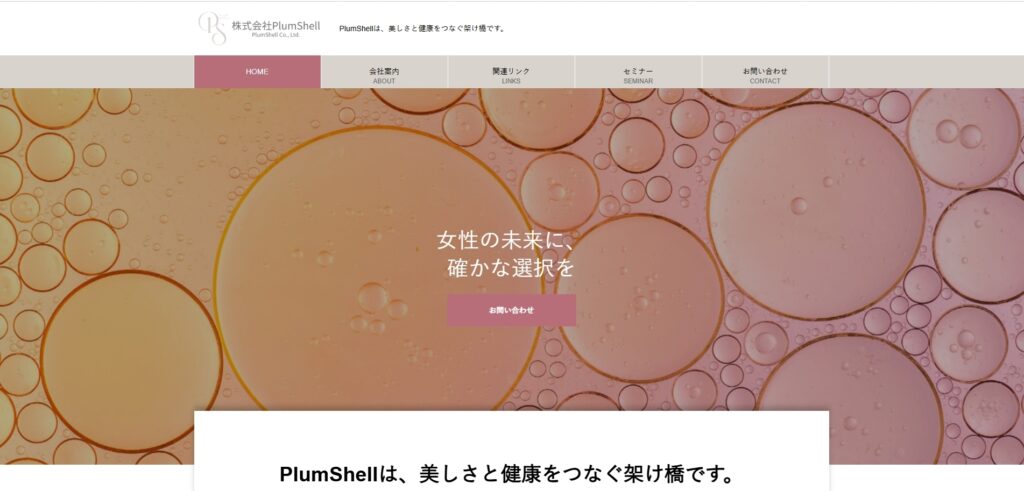Go to the HOME navigation tab
Screen dimensions: 1024x491
pyautogui.click(x=257, y=72)
